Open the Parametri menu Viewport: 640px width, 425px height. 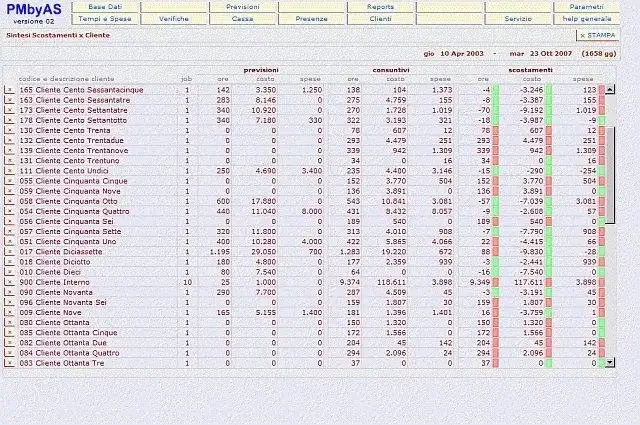point(587,7)
